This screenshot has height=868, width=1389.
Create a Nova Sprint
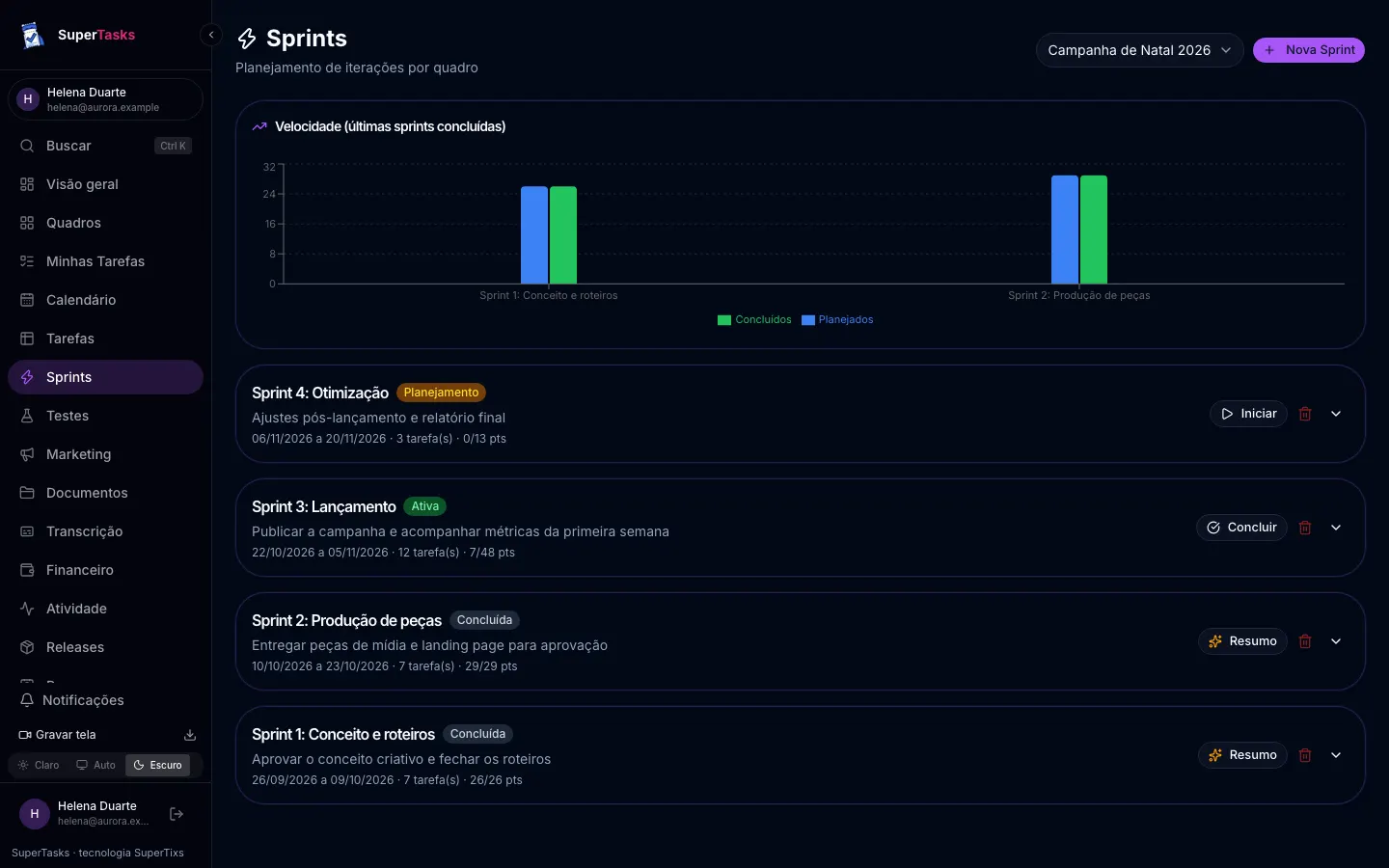(x=1308, y=50)
